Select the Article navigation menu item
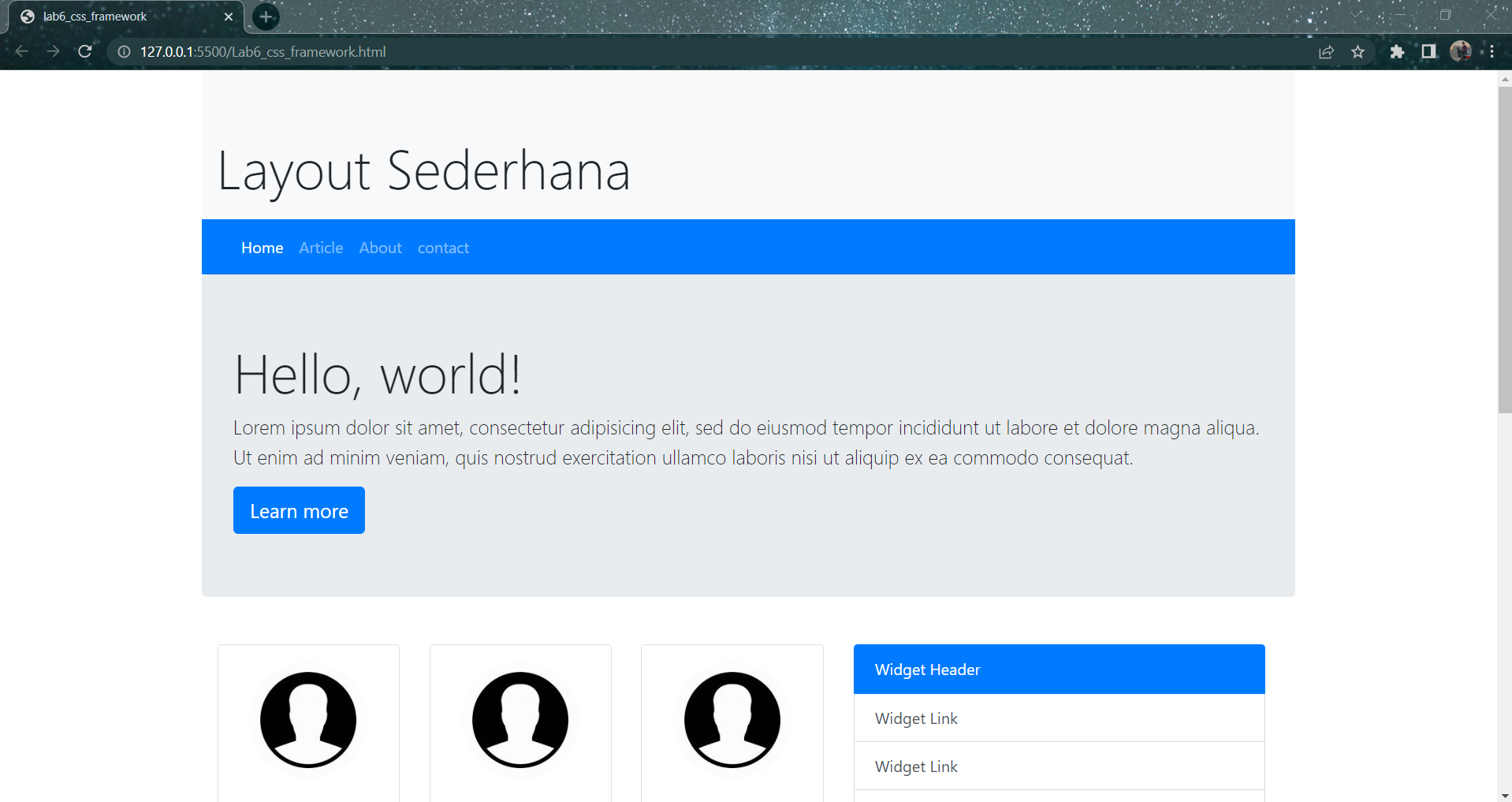1512x802 pixels. tap(320, 247)
